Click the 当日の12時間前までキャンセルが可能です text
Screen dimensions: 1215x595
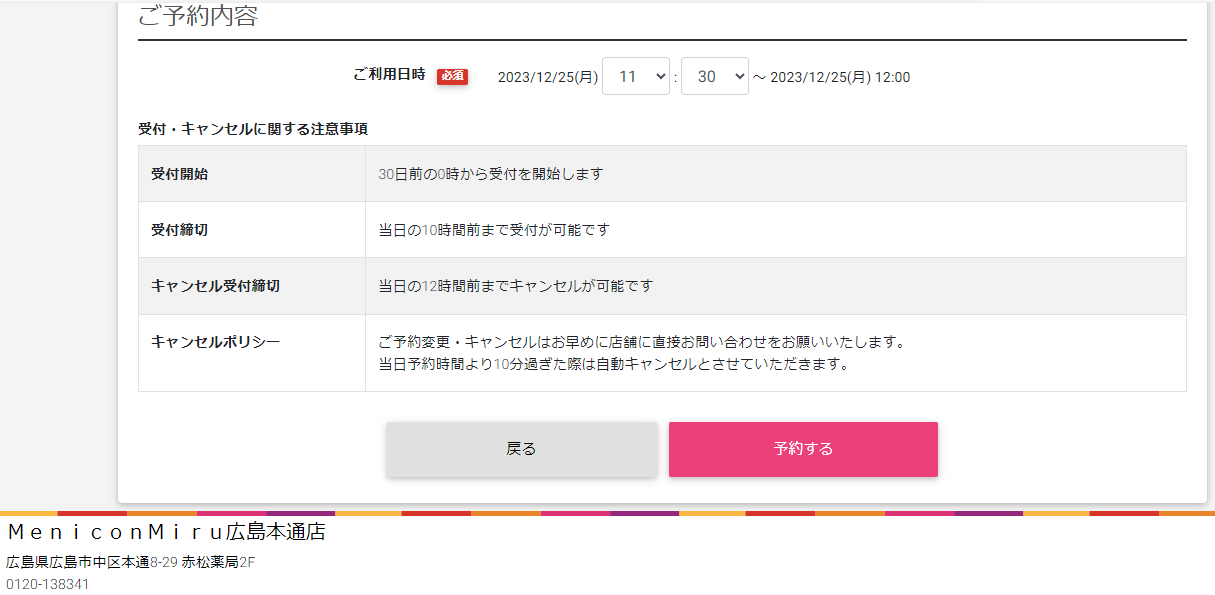point(515,286)
